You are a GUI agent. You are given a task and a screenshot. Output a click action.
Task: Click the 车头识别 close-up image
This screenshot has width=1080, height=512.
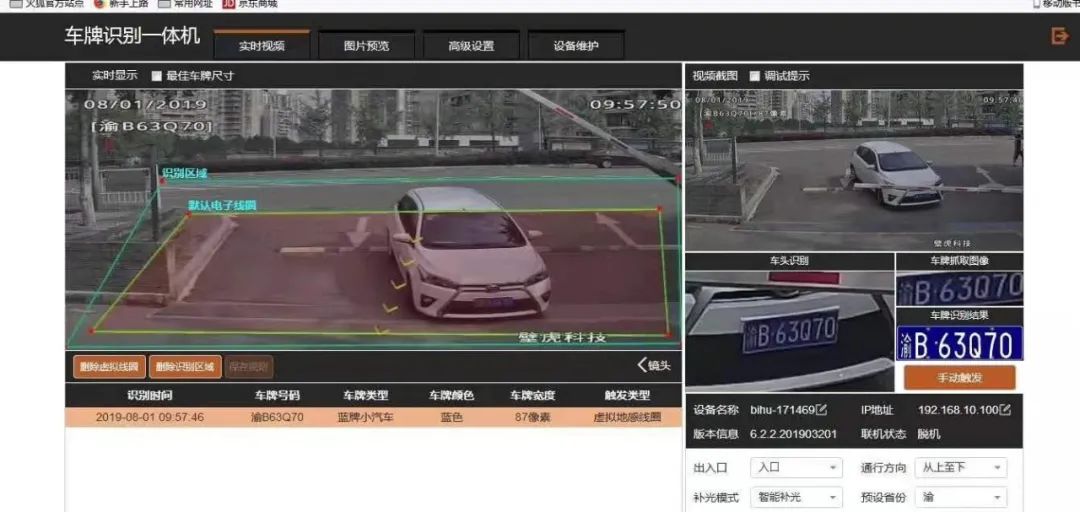(789, 331)
